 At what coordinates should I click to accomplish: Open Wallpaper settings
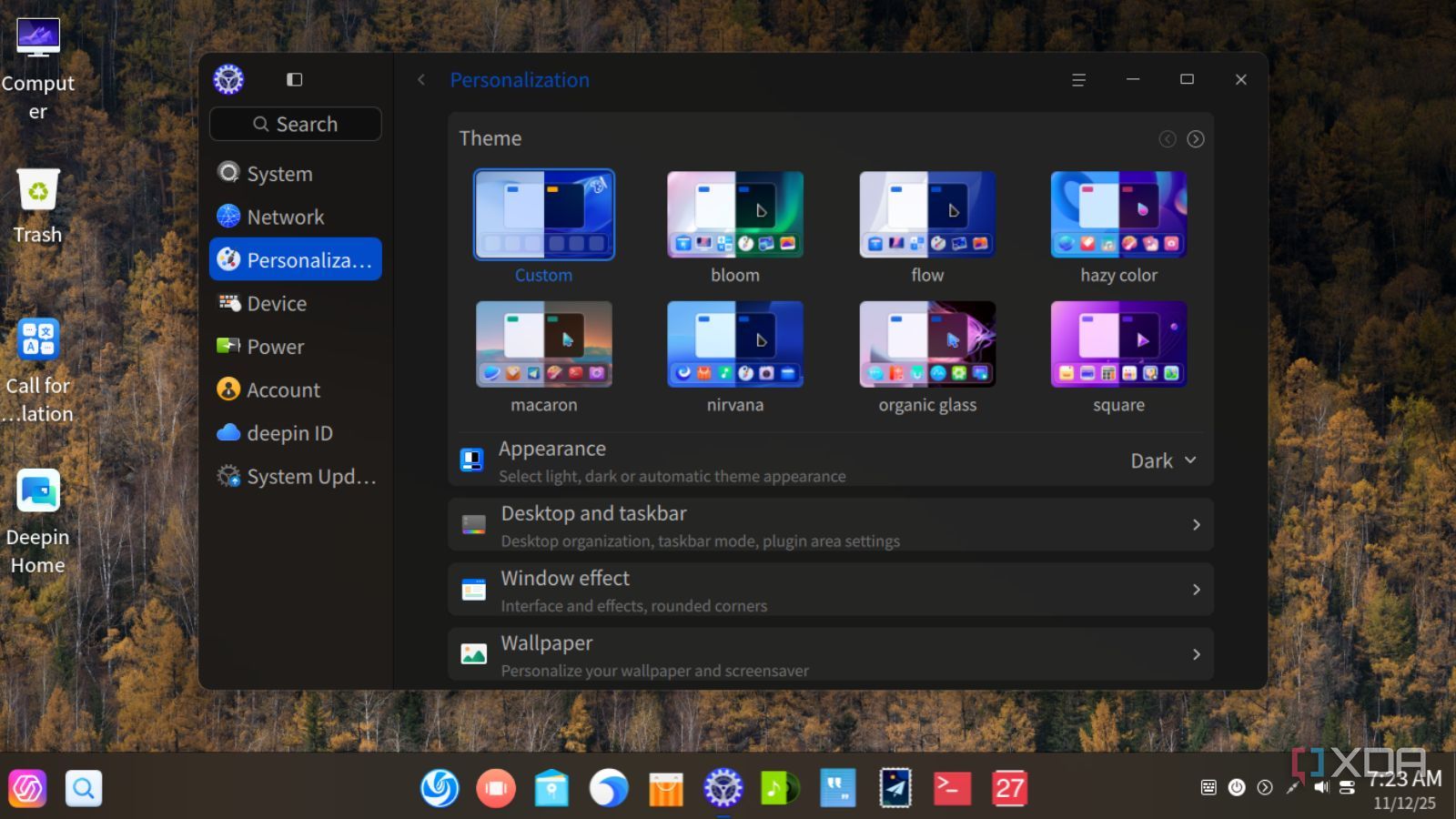[x=830, y=654]
